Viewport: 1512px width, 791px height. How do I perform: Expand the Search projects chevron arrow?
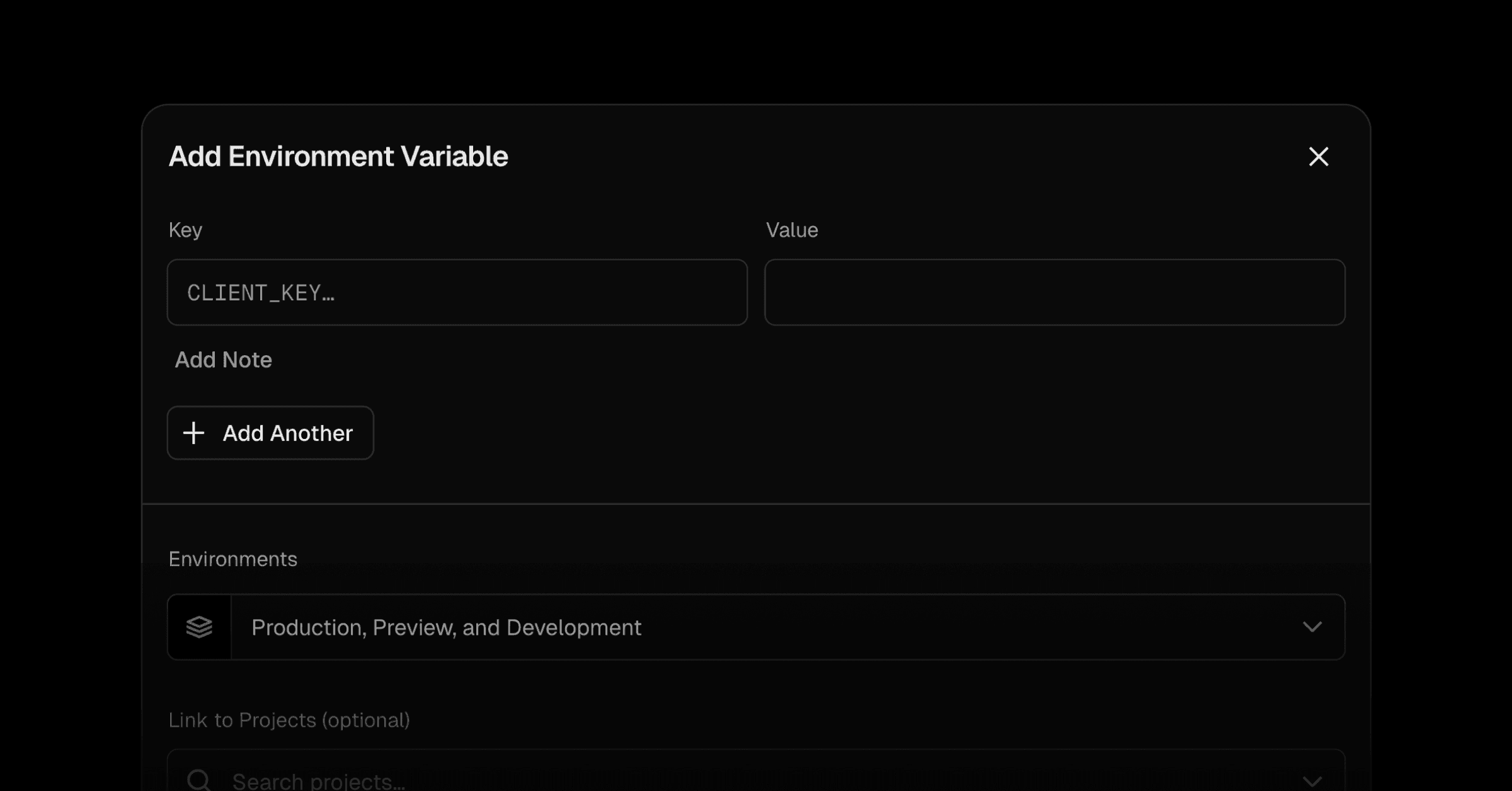[1312, 781]
